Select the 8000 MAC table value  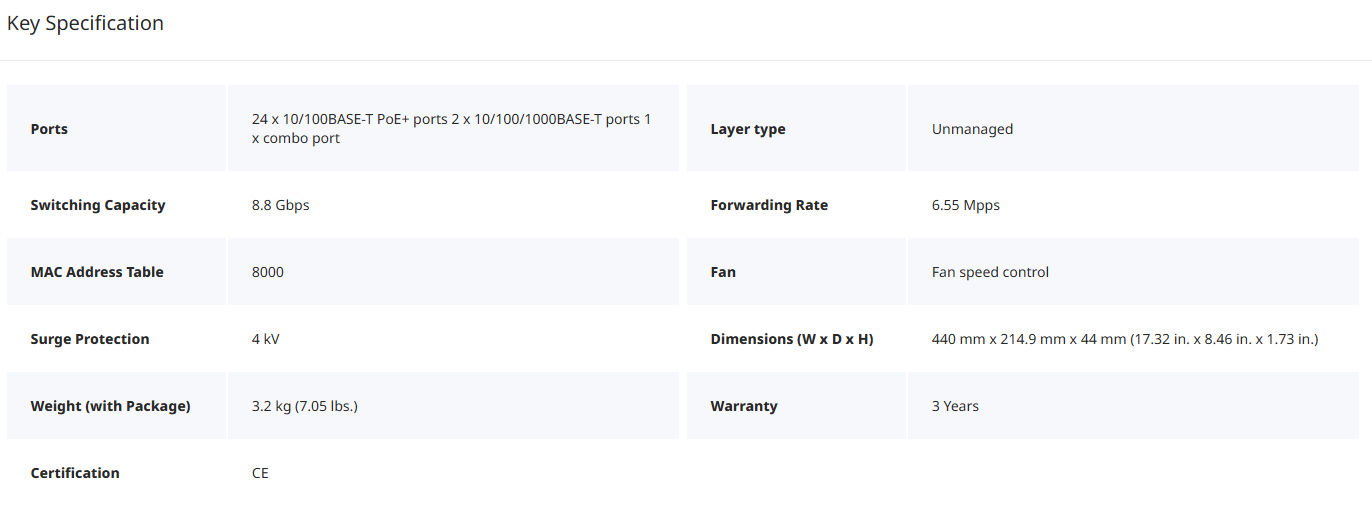(268, 272)
